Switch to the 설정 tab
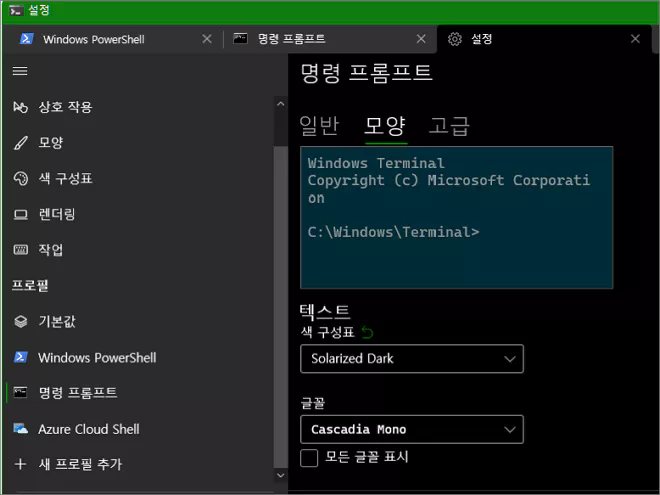The image size is (660, 495). 544,39
